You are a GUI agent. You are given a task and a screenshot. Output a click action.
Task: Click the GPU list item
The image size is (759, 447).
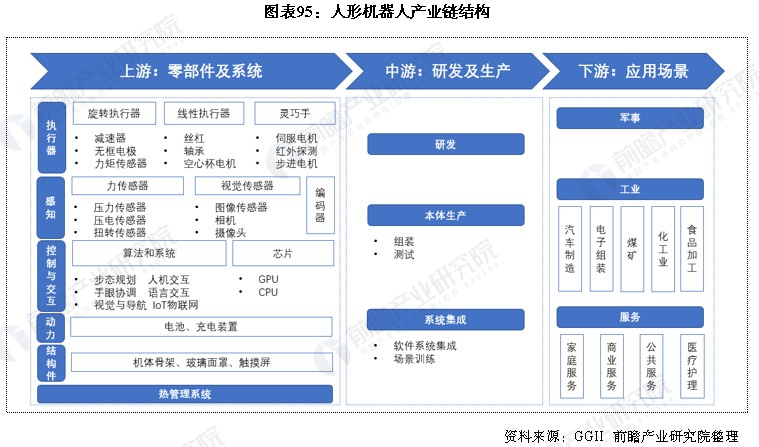(x=268, y=279)
